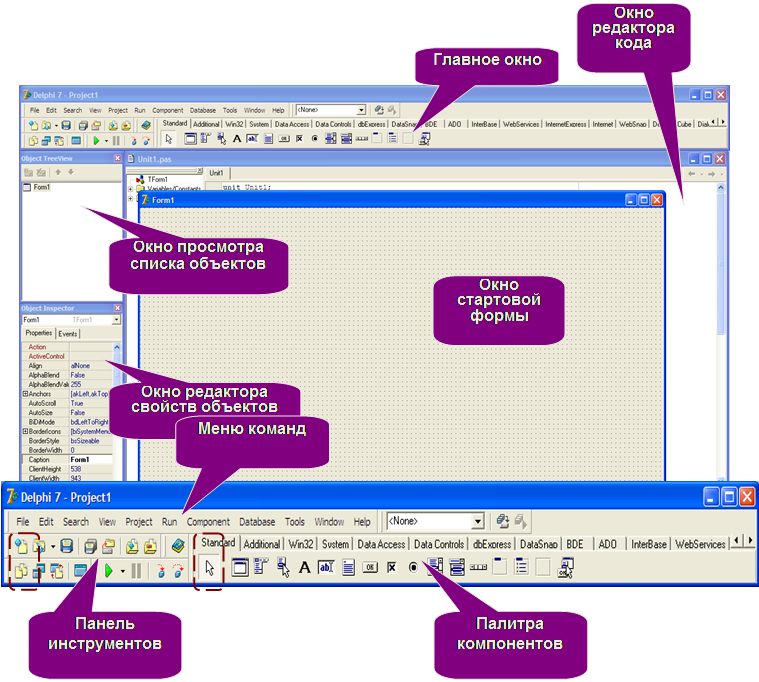Viewport: 759px width, 682px height.
Task: Pick ScrollBar component in enlarged palette
Action: coord(478,567)
